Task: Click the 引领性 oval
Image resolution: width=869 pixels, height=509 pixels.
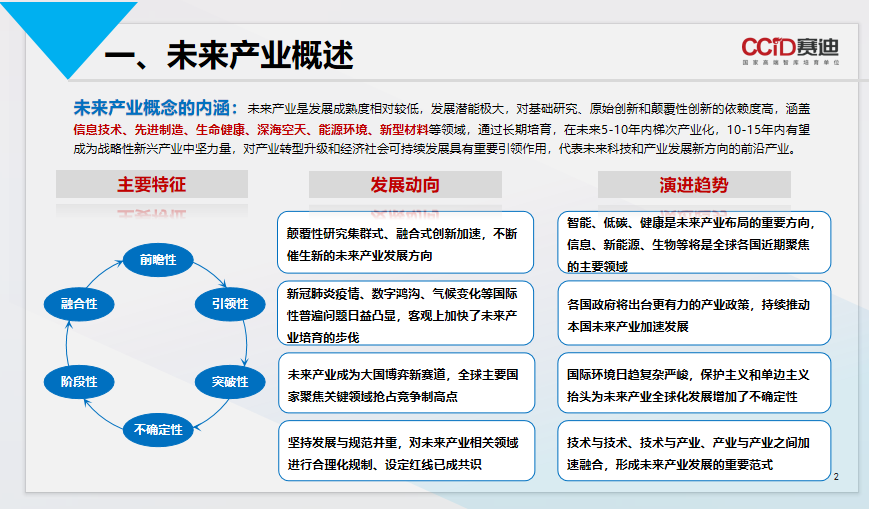Action: 230,304
